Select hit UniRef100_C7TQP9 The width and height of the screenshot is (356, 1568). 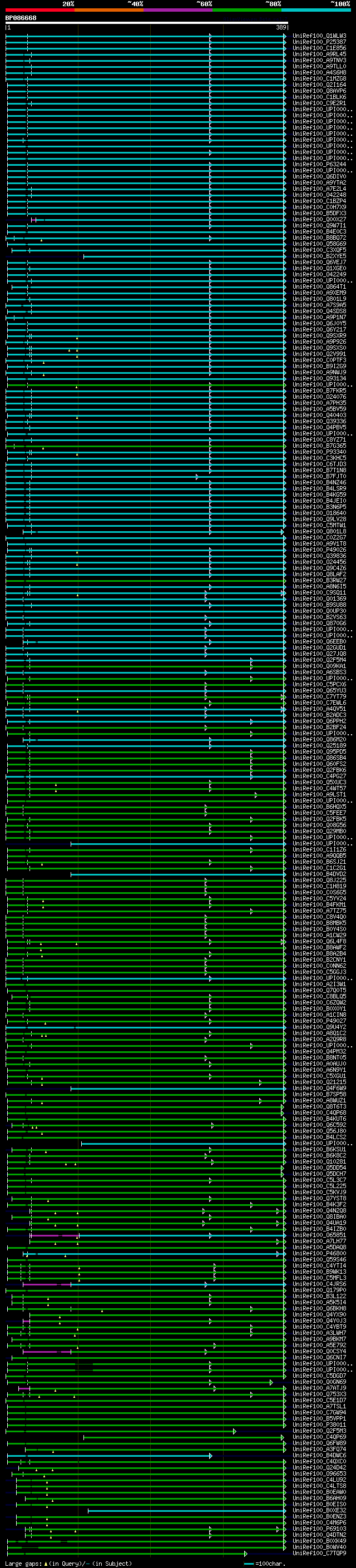tap(319, 1554)
